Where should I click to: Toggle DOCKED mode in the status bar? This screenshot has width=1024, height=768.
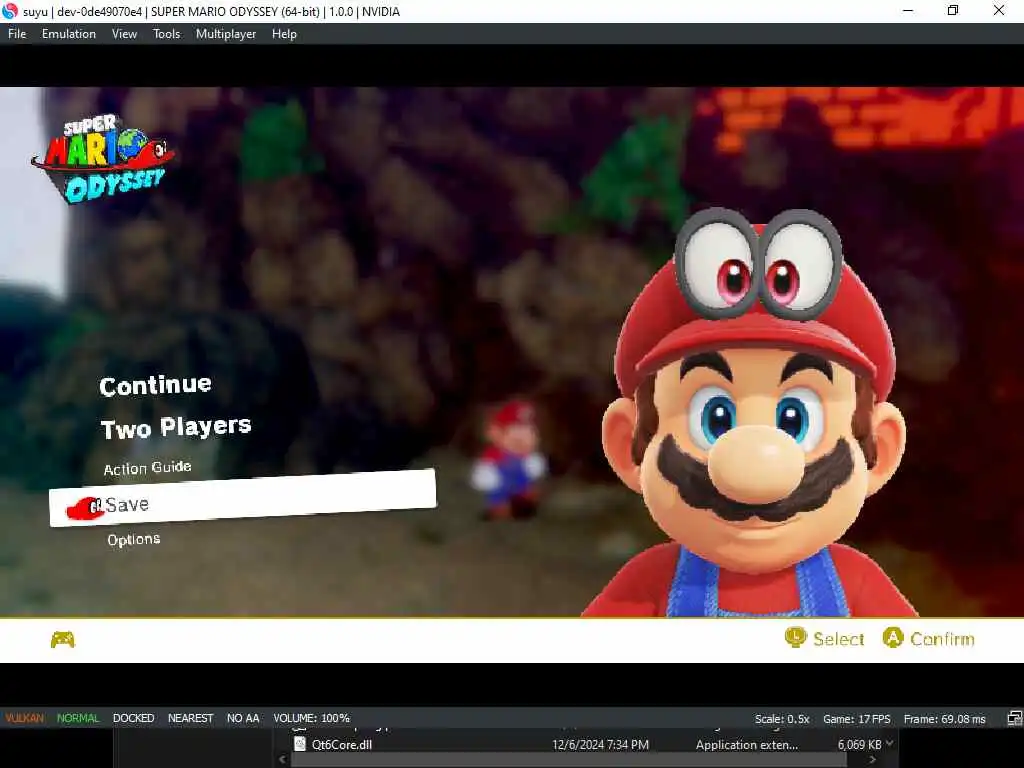tap(133, 718)
